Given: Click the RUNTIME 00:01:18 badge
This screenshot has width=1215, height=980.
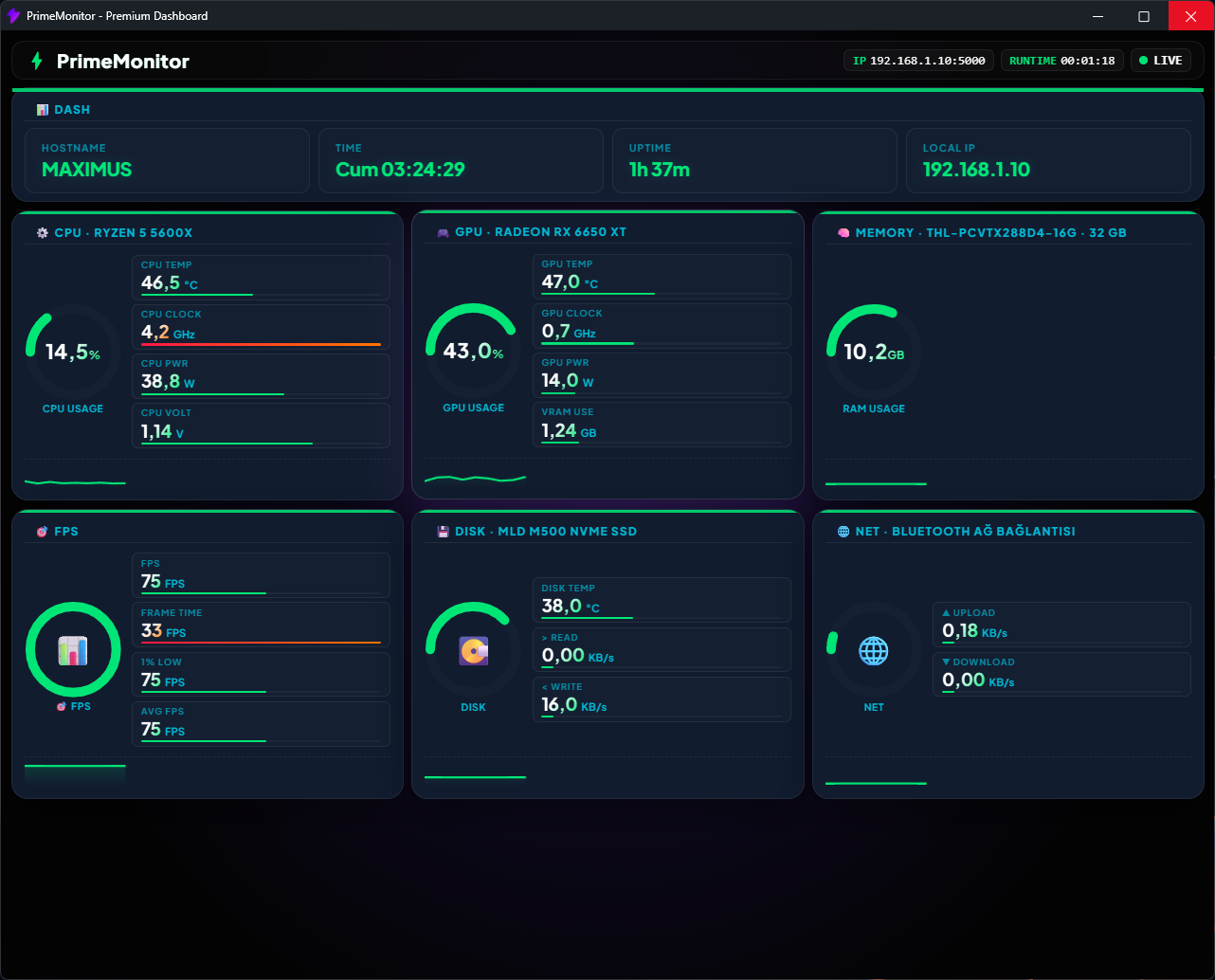Looking at the screenshot, I should (x=1062, y=61).
